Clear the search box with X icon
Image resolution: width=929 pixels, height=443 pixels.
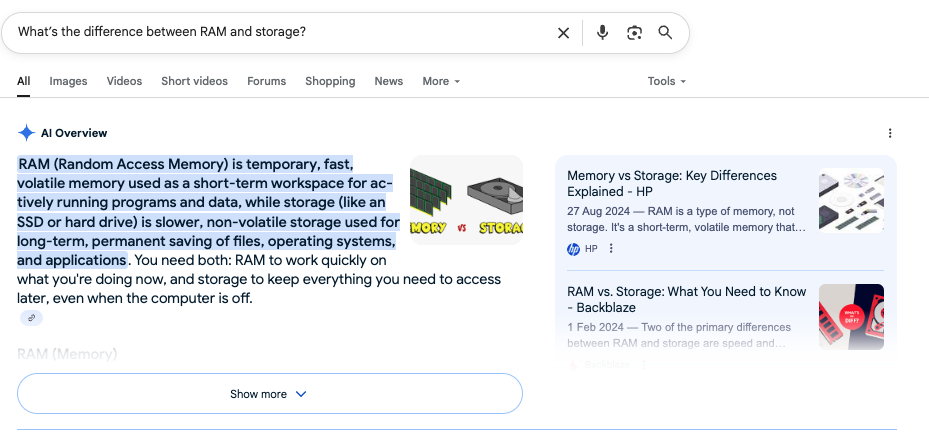pos(563,33)
